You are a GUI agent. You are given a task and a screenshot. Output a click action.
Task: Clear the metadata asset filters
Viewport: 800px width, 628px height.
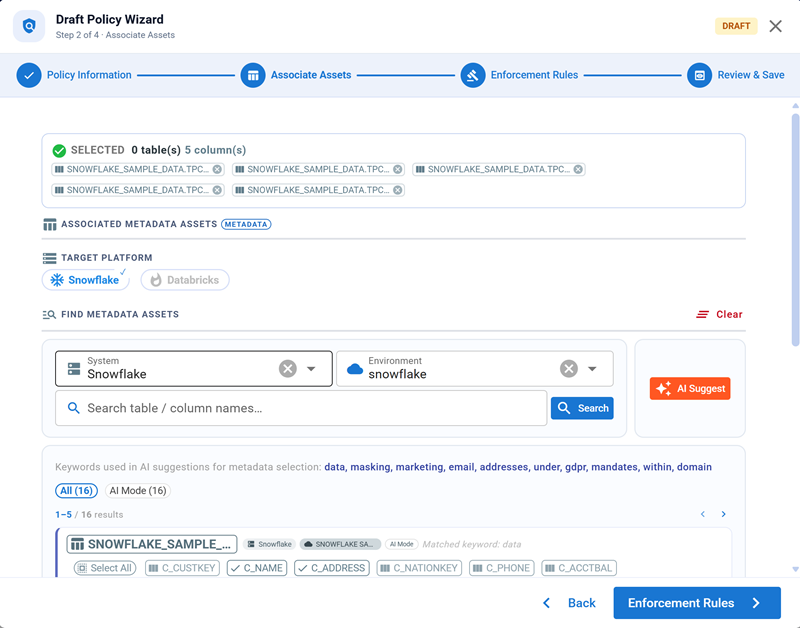(x=719, y=315)
